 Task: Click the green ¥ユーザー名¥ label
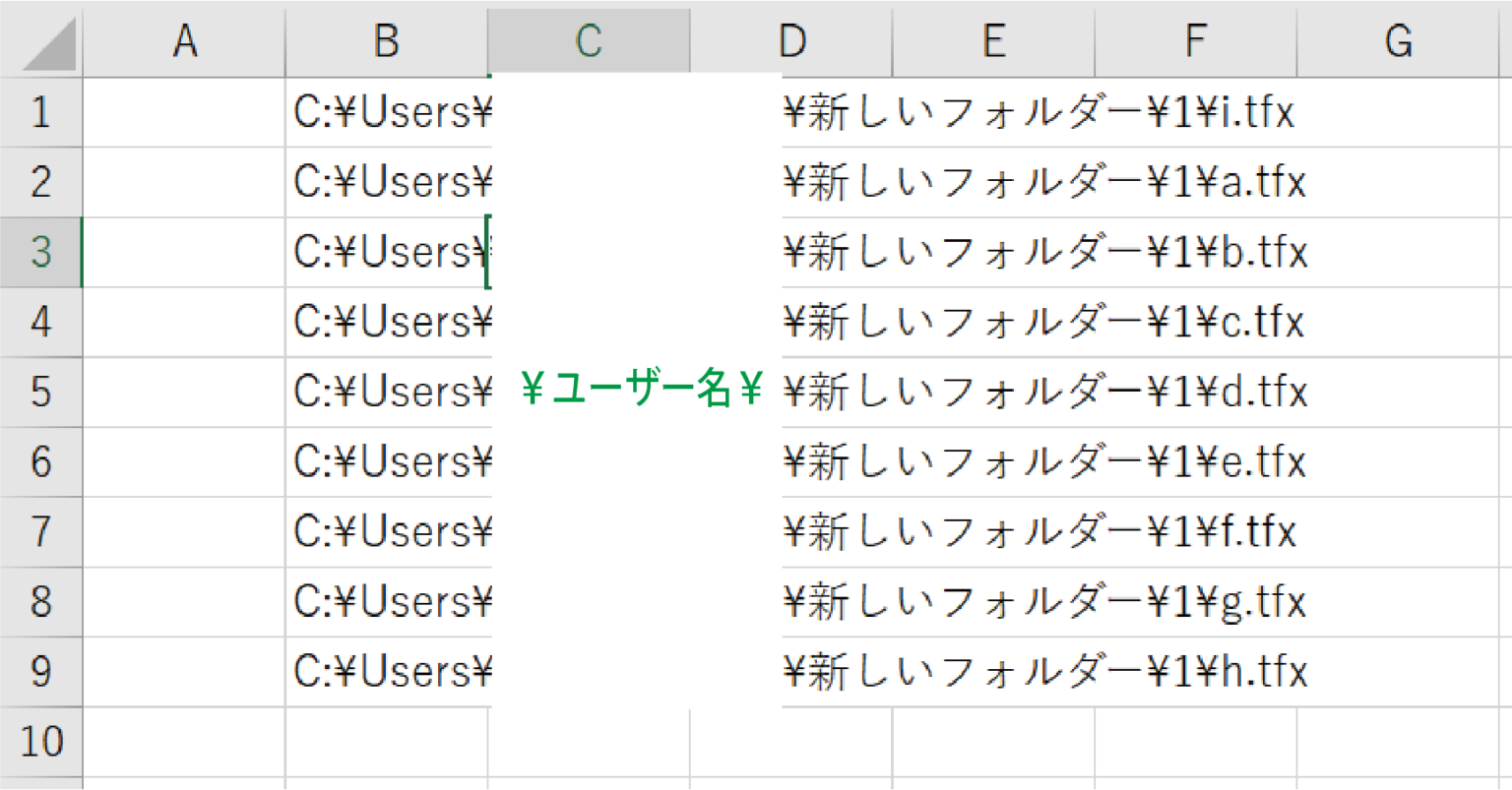[x=640, y=390]
